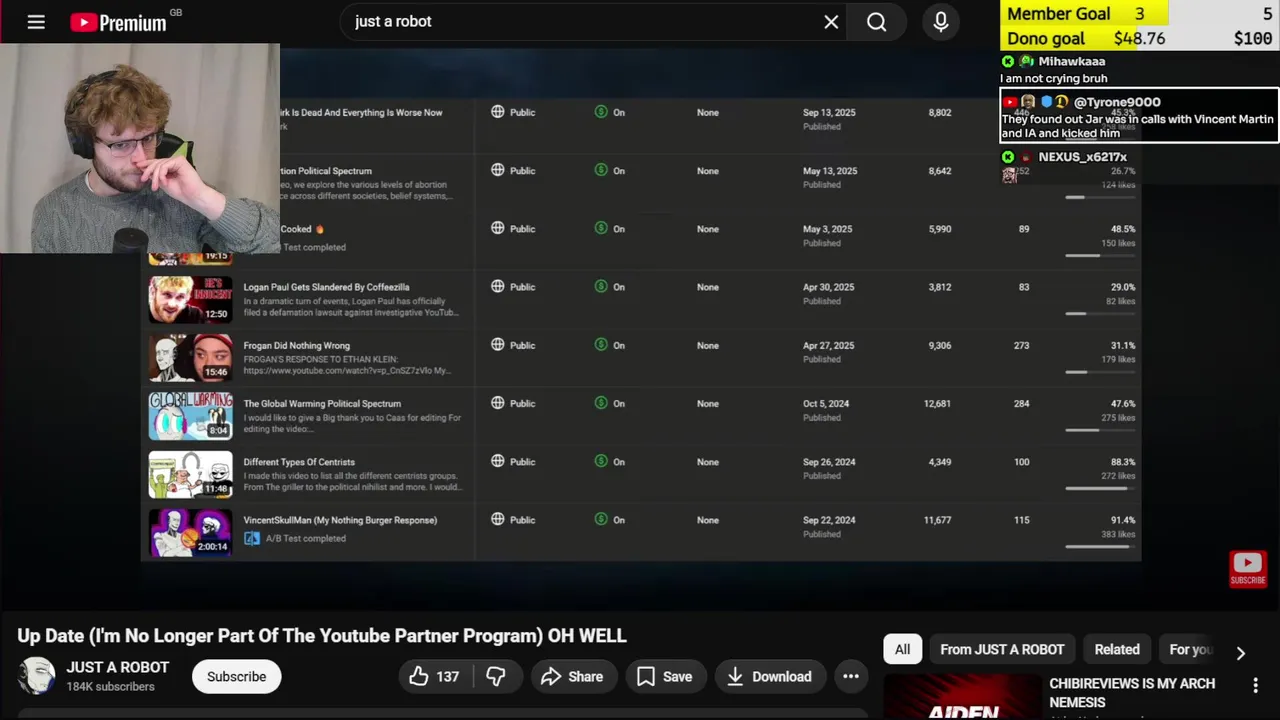
Task: Select the Related filter chip
Action: point(1117,650)
